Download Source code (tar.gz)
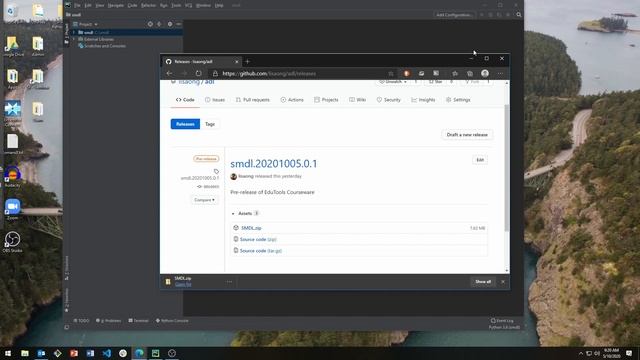 (261, 251)
